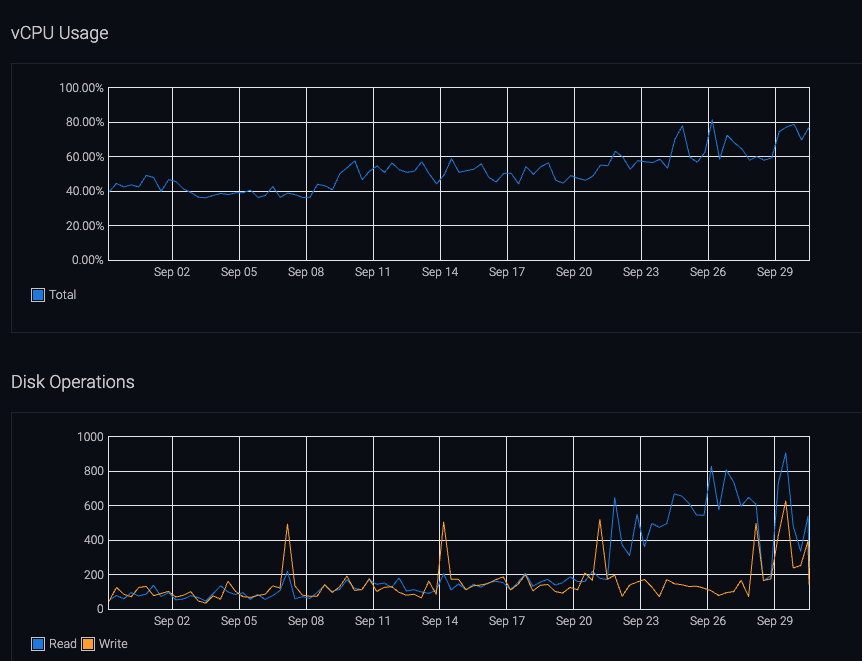The image size is (862, 661).
Task: Click the 40.00% axis label
Action: click(x=85, y=191)
